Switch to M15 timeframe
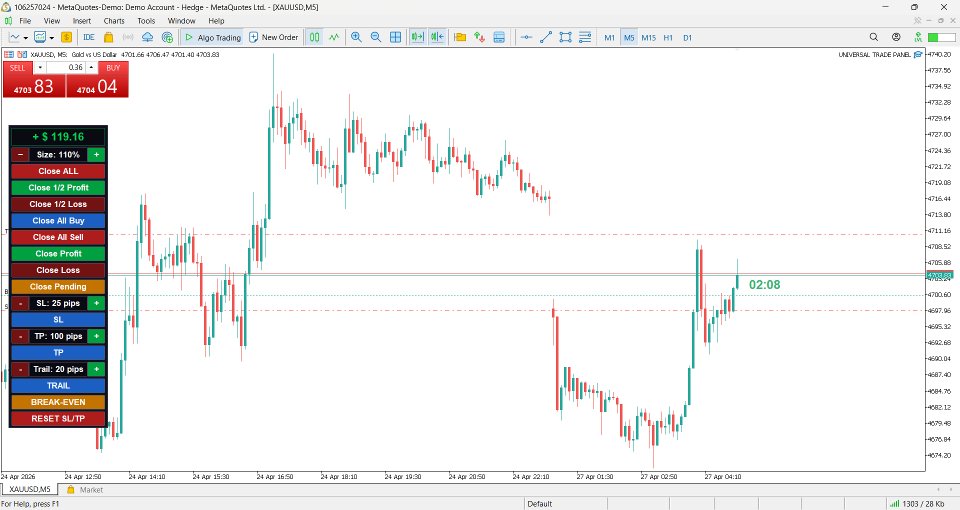This screenshot has height=510, width=960. [648, 38]
